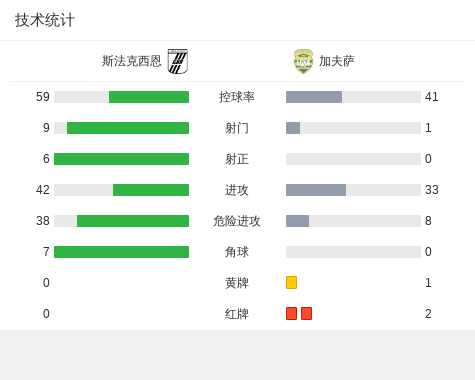Click the green 射正 bar showing 6
Image resolution: width=475 pixels, height=380 pixels.
coord(122,159)
